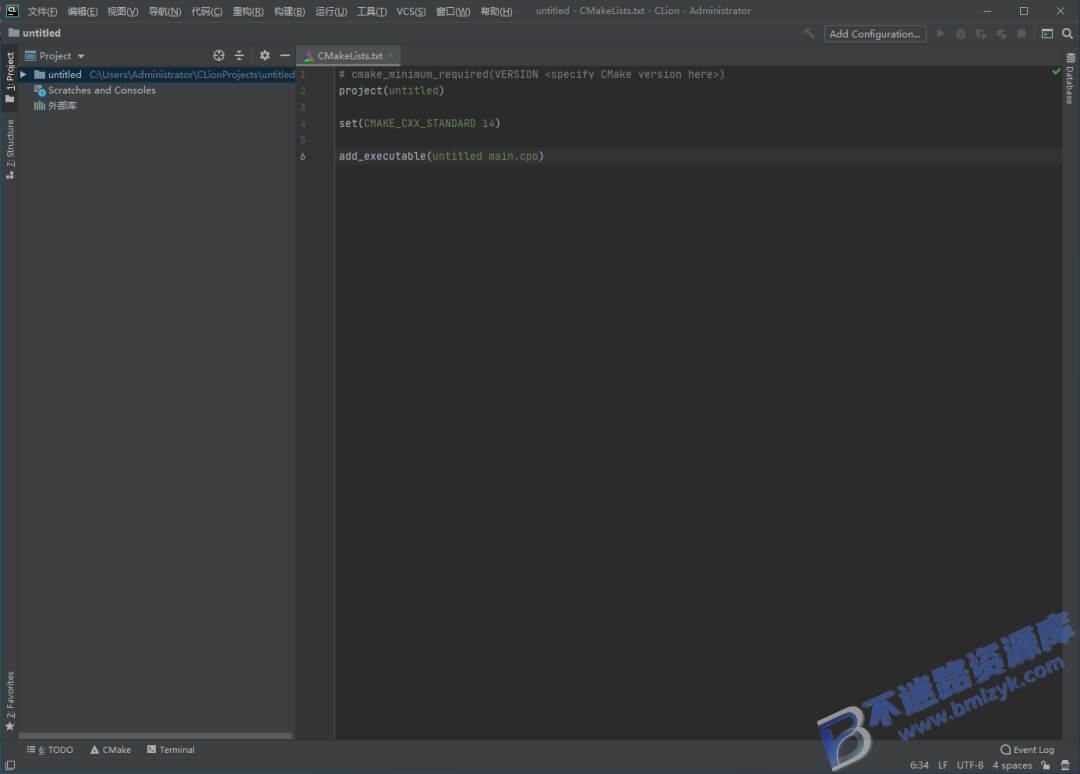Open the Database side panel
The height and width of the screenshot is (774, 1080).
(1070, 79)
